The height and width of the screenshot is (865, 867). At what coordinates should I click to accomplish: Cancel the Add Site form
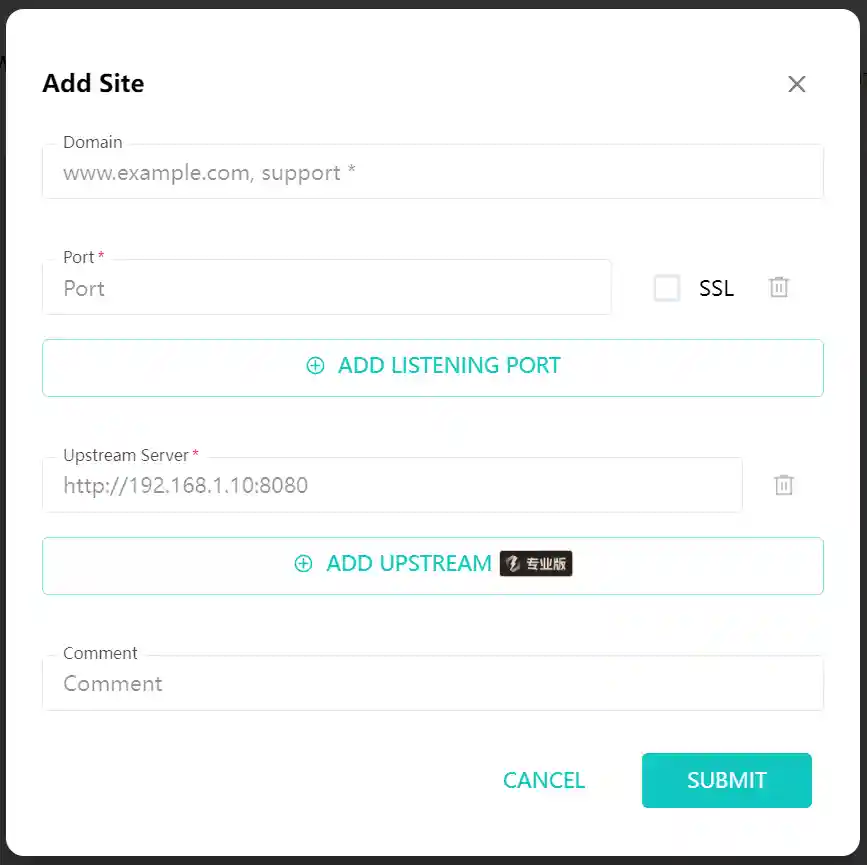point(544,780)
